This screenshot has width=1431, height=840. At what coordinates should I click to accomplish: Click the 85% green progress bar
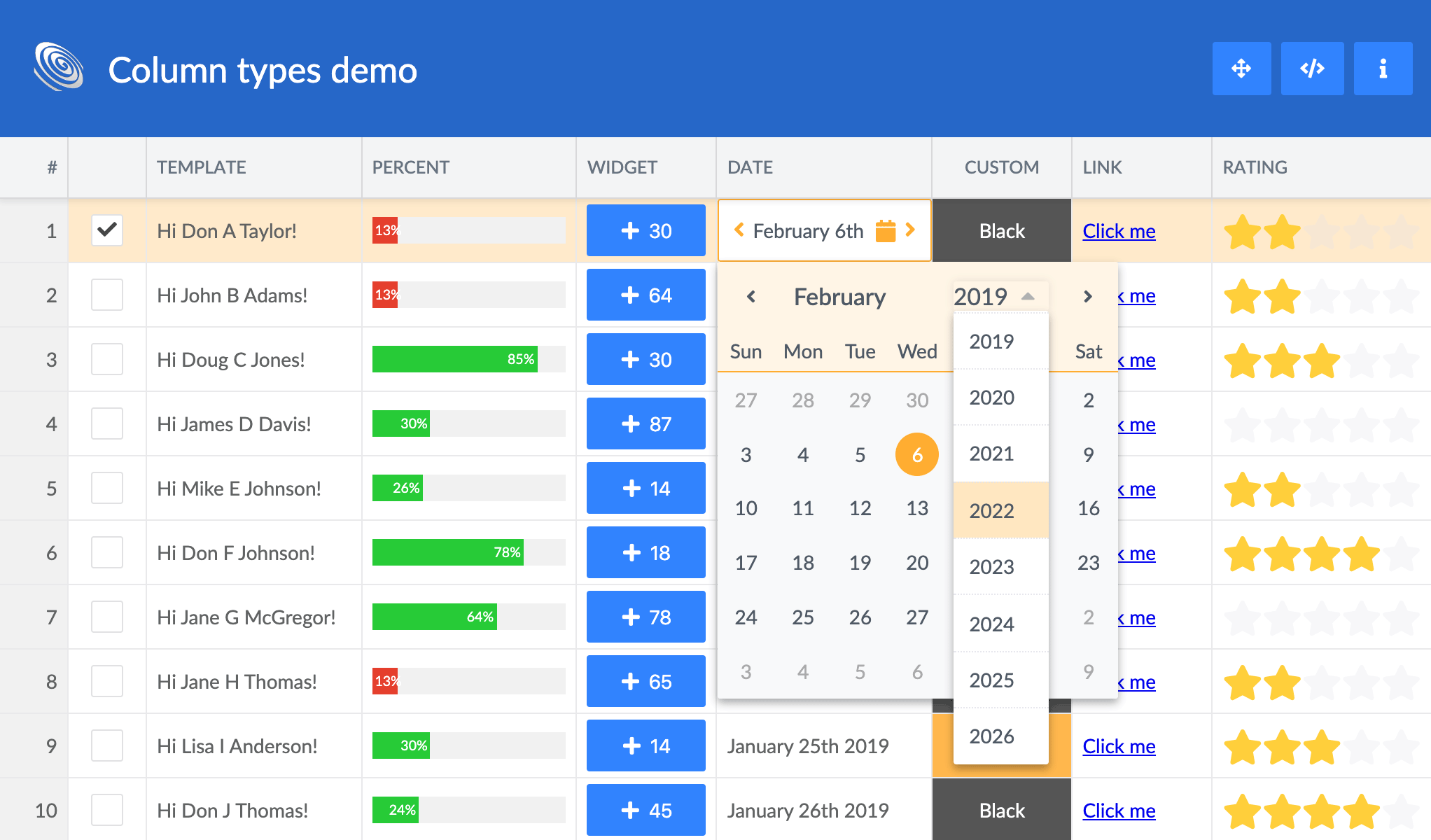tap(454, 359)
